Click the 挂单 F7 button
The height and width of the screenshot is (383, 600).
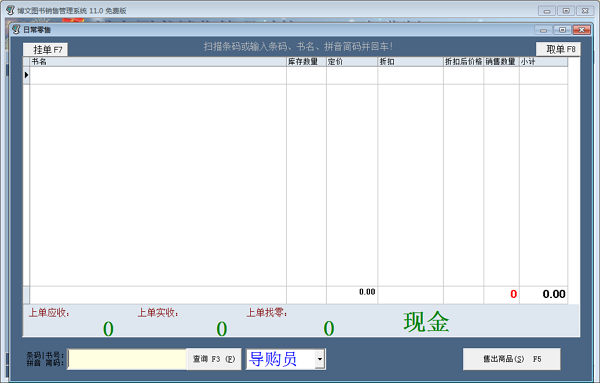pos(46,49)
